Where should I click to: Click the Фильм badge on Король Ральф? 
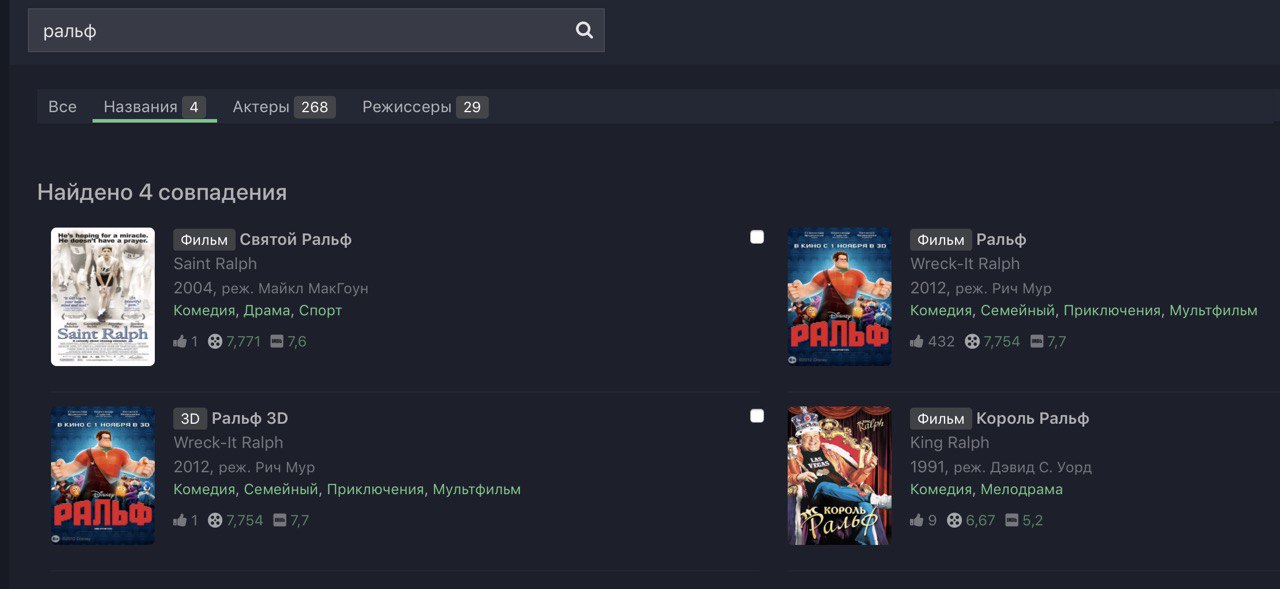941,418
